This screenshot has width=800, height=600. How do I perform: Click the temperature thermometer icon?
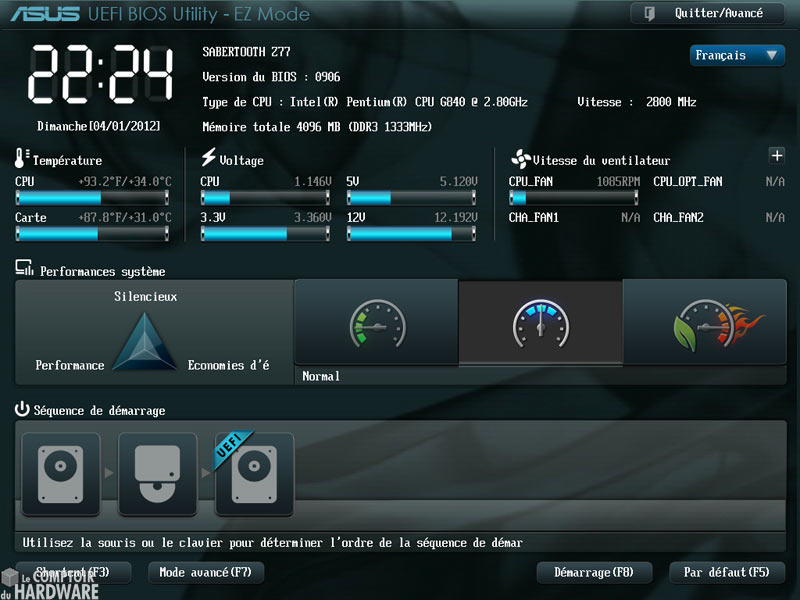tap(20, 158)
